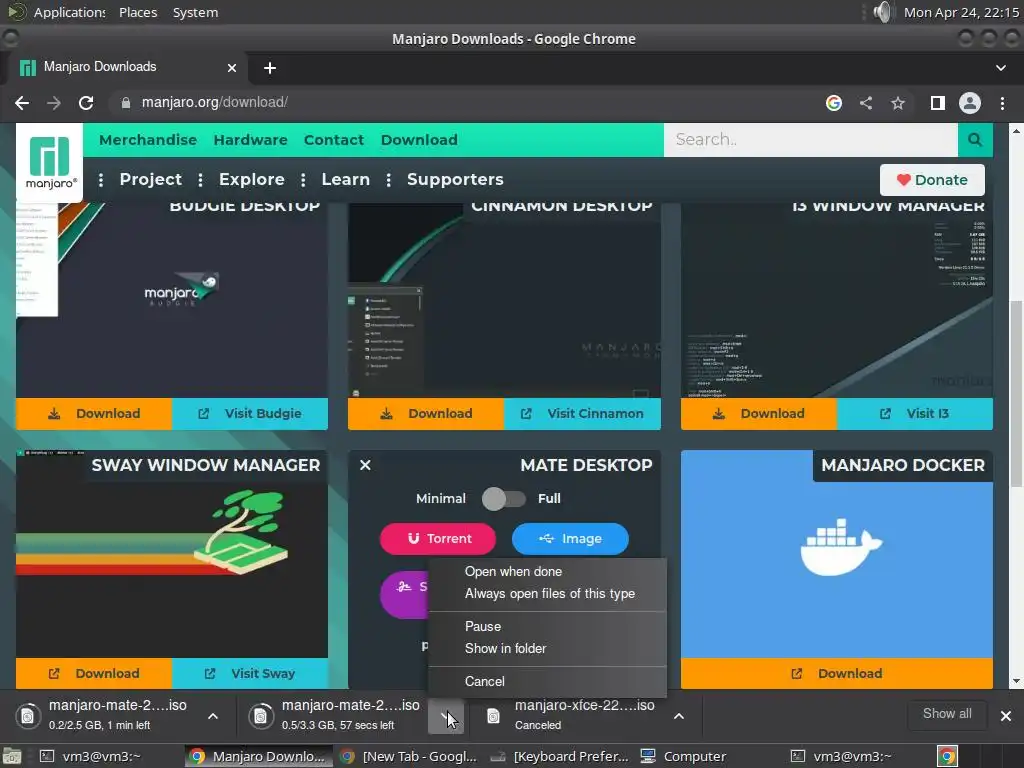The width and height of the screenshot is (1024, 768).
Task: Reload the Manjaro downloads page
Action: [x=86, y=103]
